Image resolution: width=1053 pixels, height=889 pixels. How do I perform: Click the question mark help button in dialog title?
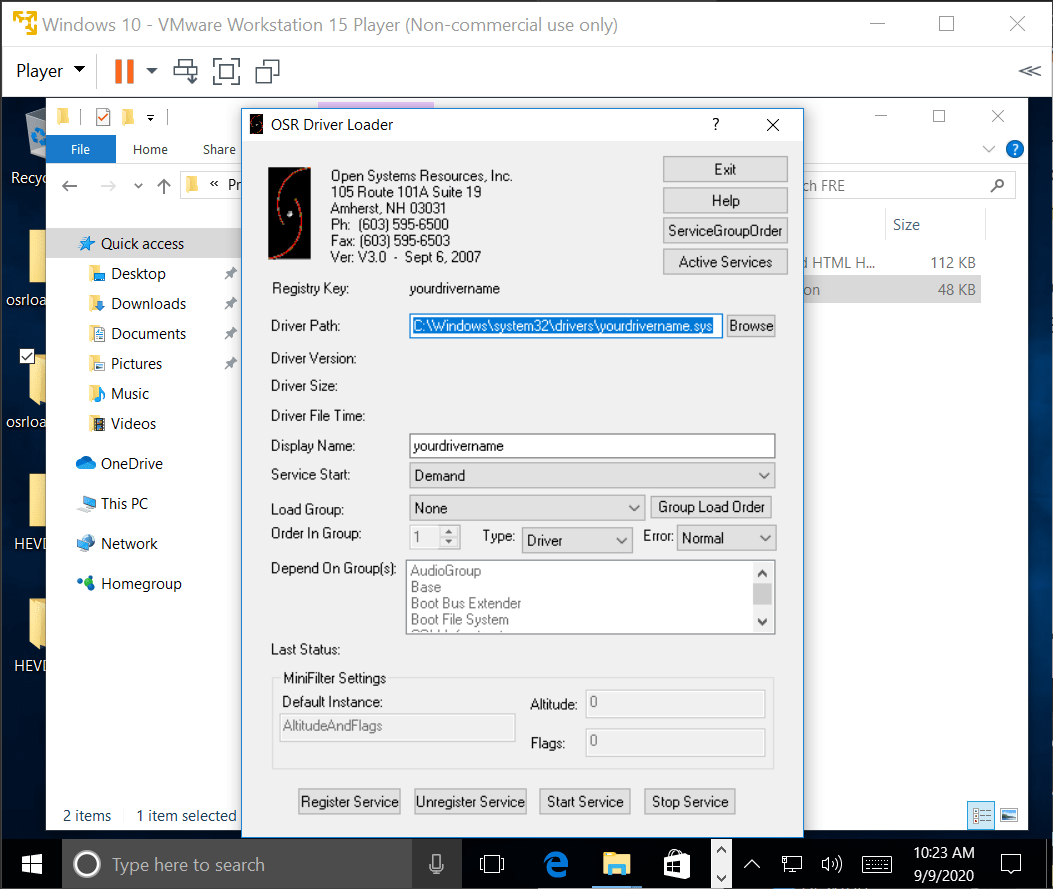[716, 124]
